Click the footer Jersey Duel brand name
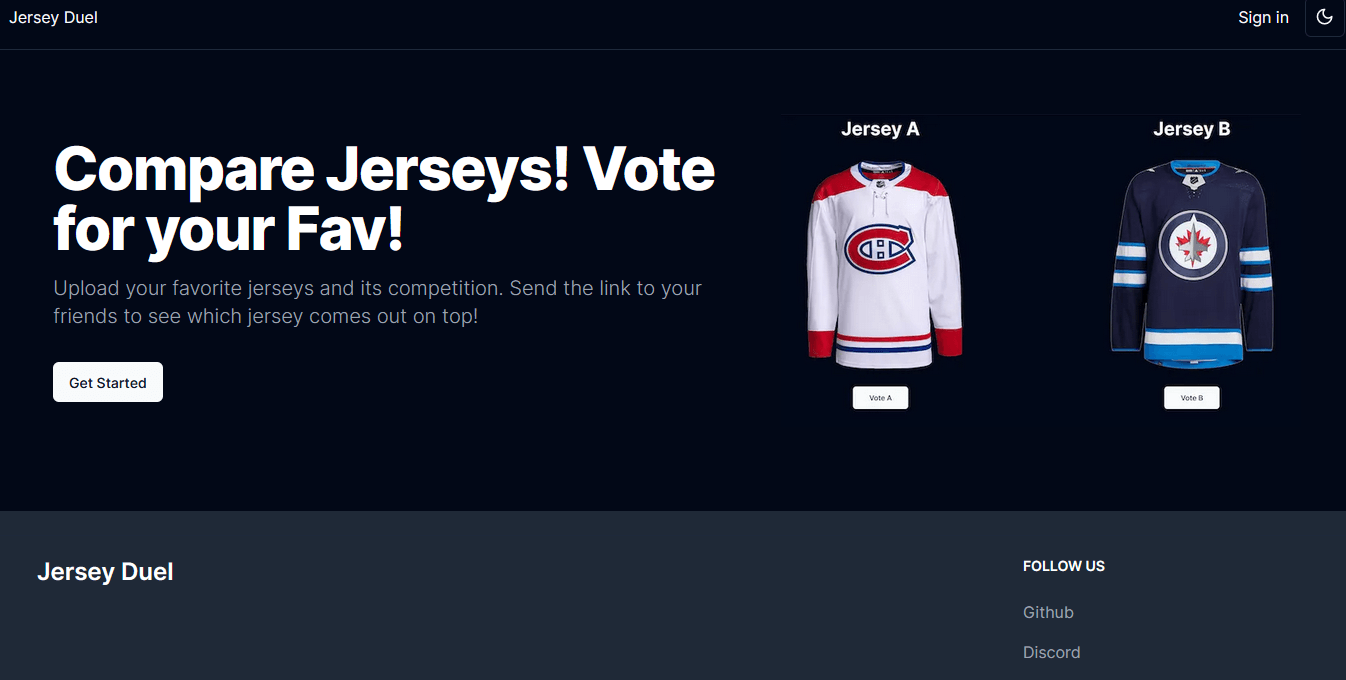The height and width of the screenshot is (680, 1346). point(105,572)
